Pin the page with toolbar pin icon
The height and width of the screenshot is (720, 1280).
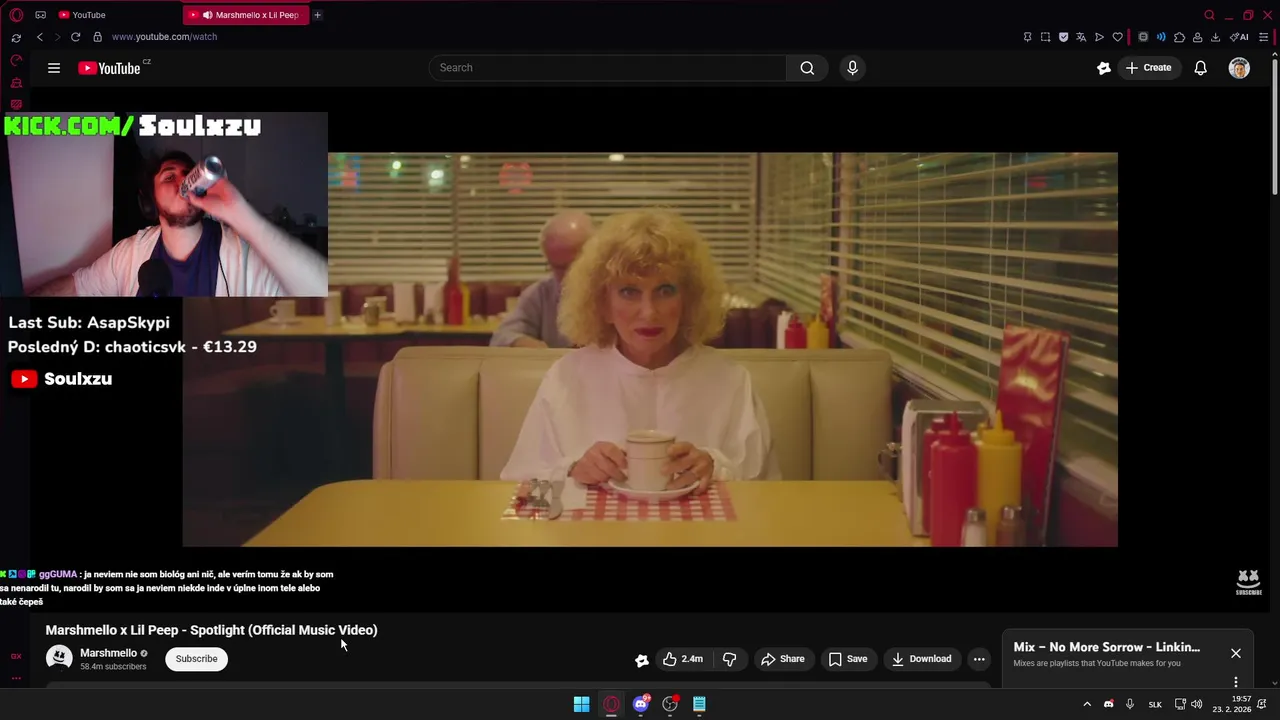click(1027, 37)
